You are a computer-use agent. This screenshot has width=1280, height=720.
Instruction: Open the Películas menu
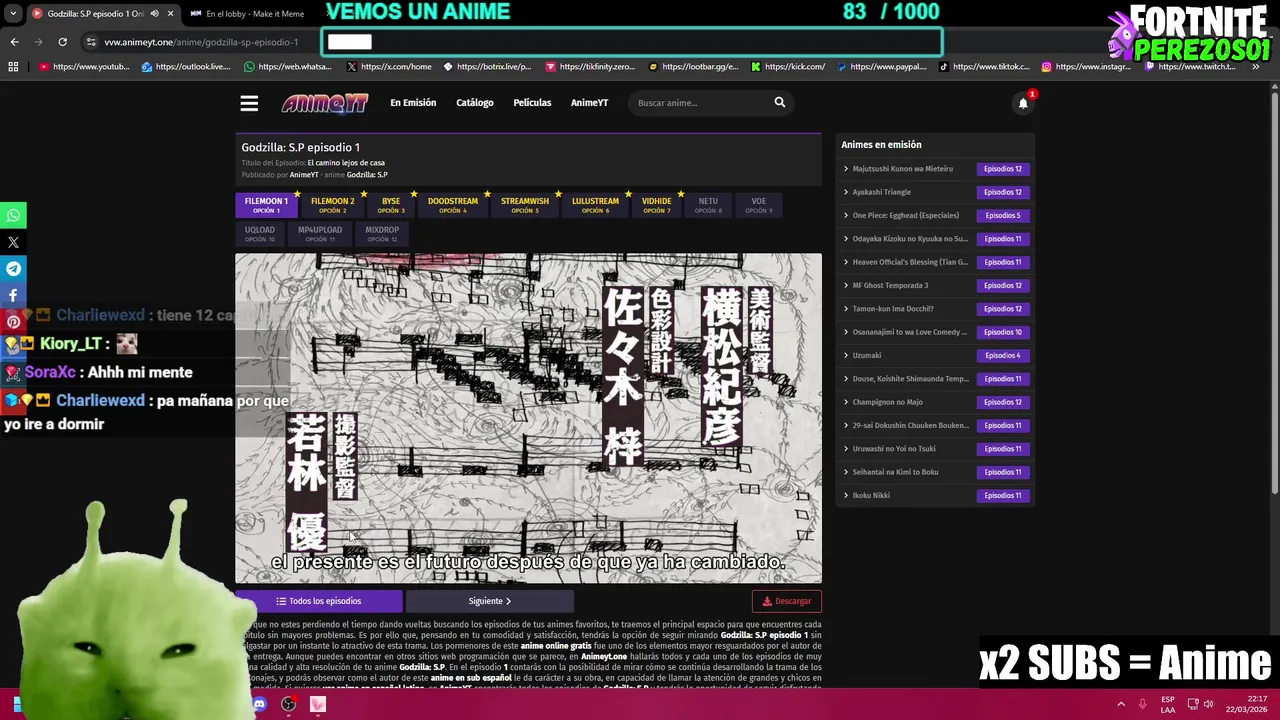tap(532, 103)
